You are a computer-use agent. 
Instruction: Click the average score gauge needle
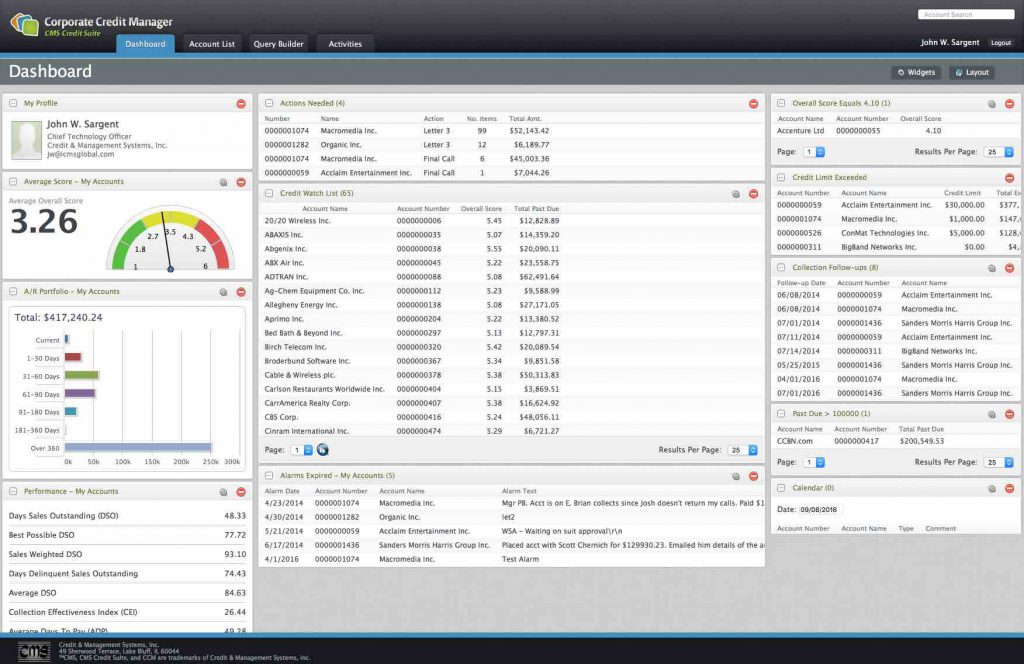coord(167,240)
